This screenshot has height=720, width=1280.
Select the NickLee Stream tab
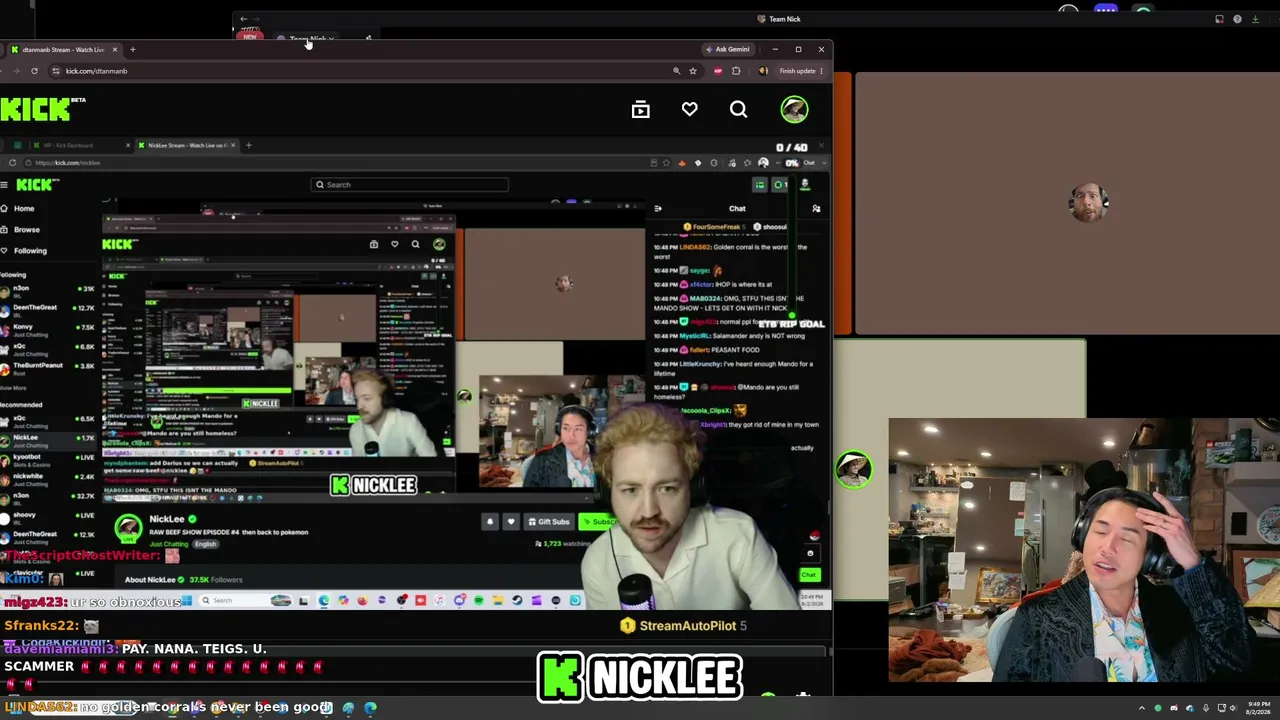186,146
